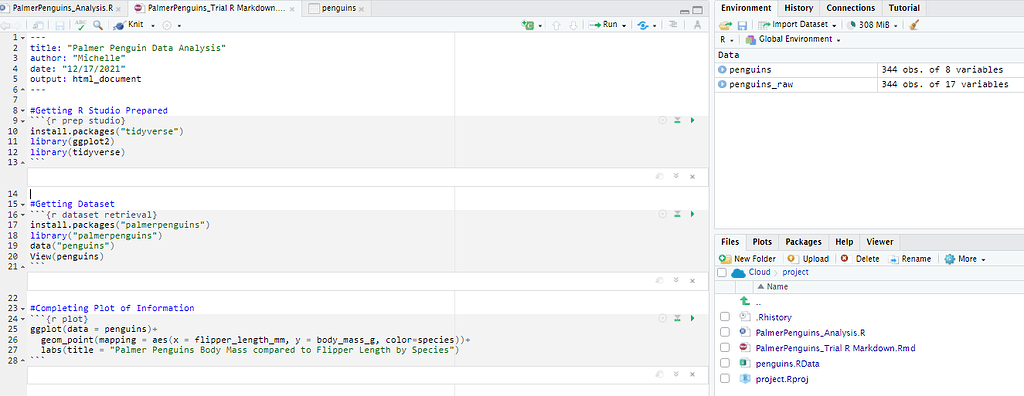Go to previous section arrow icon
This screenshot has width=1024, height=396.
click(x=556, y=25)
